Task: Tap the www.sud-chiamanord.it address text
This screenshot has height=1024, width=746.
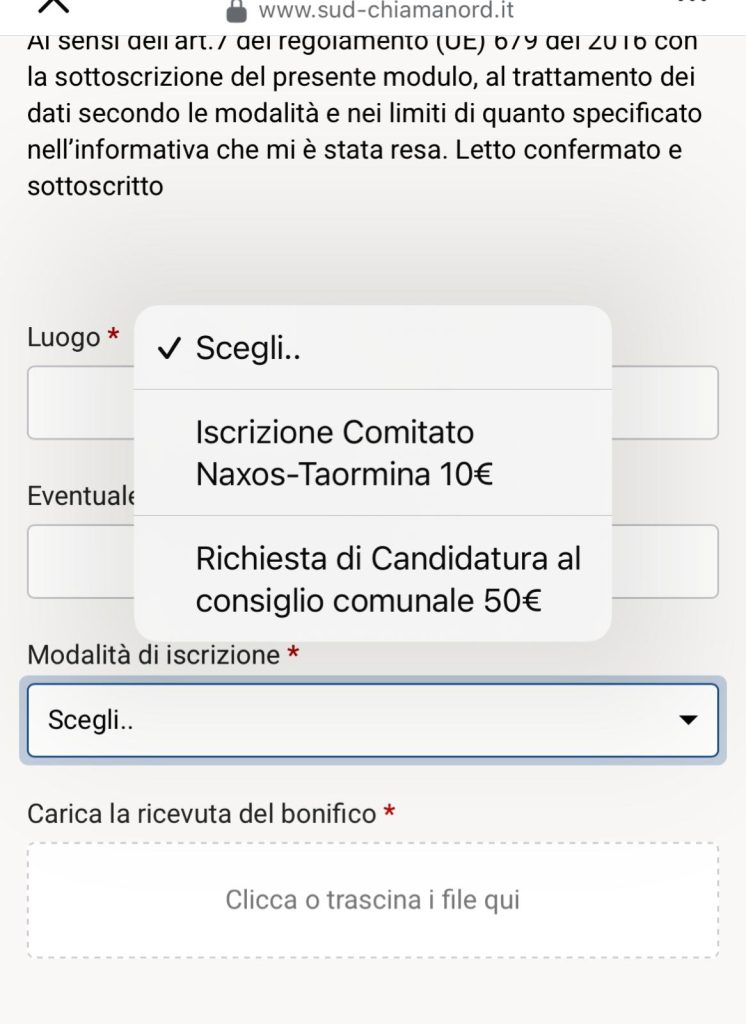Action: pyautogui.click(x=385, y=11)
